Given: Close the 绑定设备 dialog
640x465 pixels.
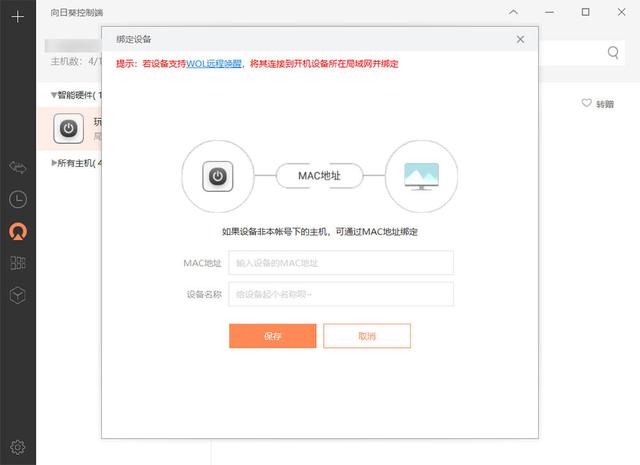Looking at the screenshot, I should pos(520,39).
